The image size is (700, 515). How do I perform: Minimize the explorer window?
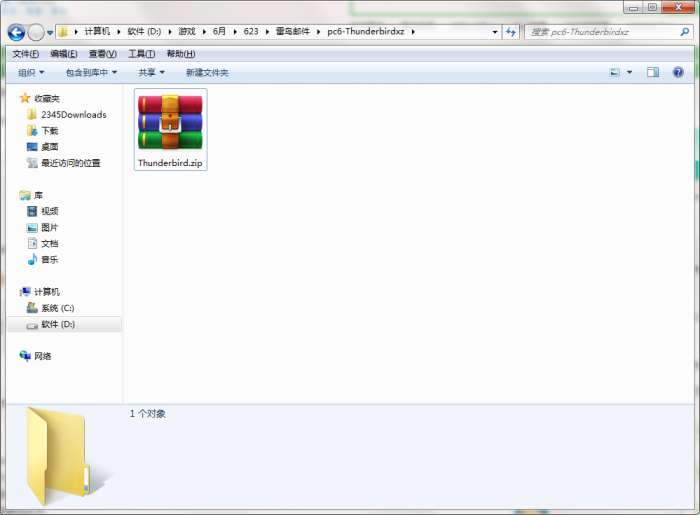pyautogui.click(x=633, y=8)
